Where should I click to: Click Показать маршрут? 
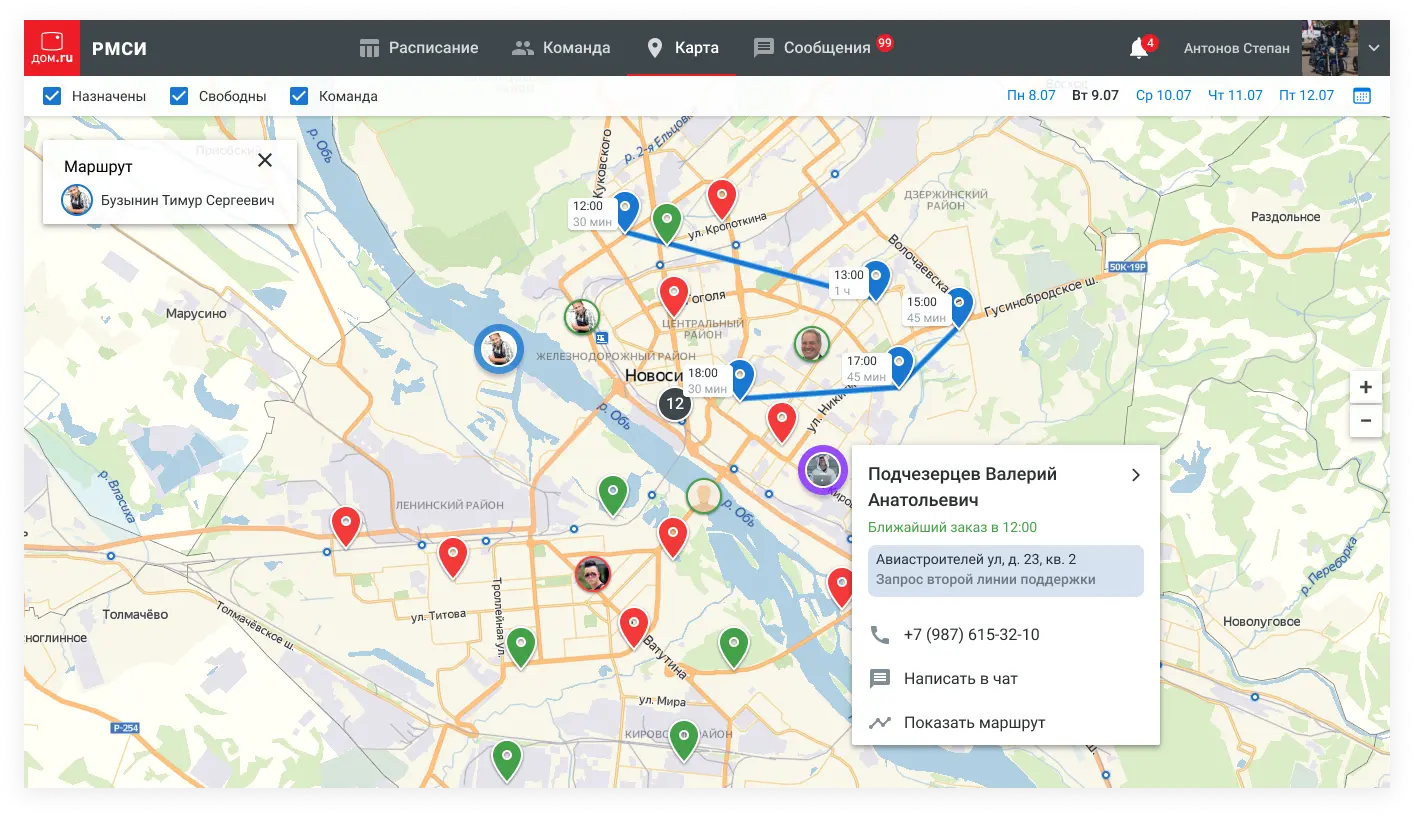(x=958, y=722)
